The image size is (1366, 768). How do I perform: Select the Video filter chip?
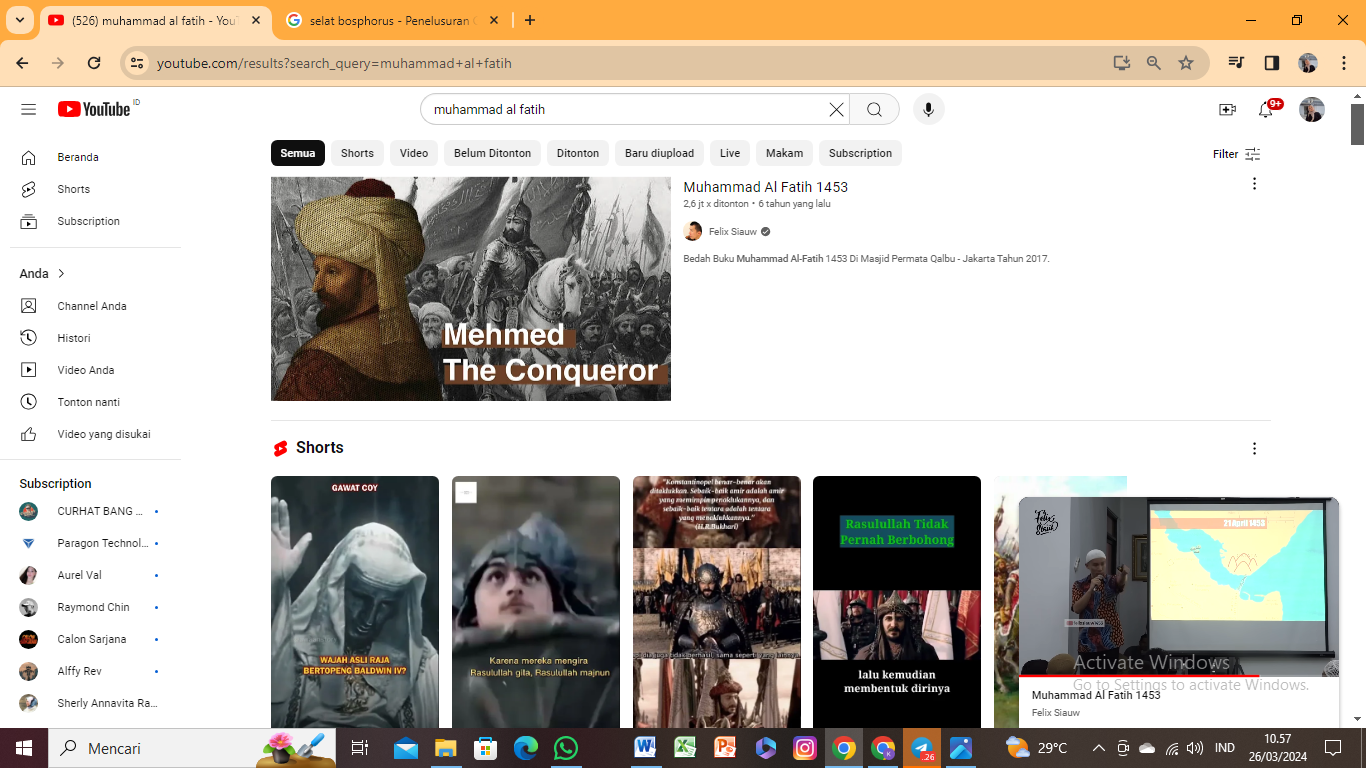click(x=414, y=153)
